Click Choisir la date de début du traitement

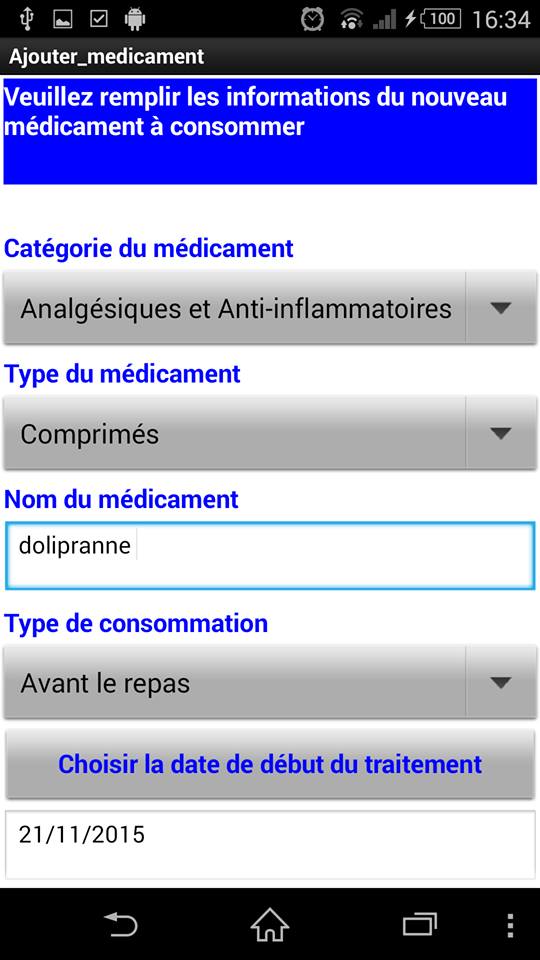(x=270, y=764)
